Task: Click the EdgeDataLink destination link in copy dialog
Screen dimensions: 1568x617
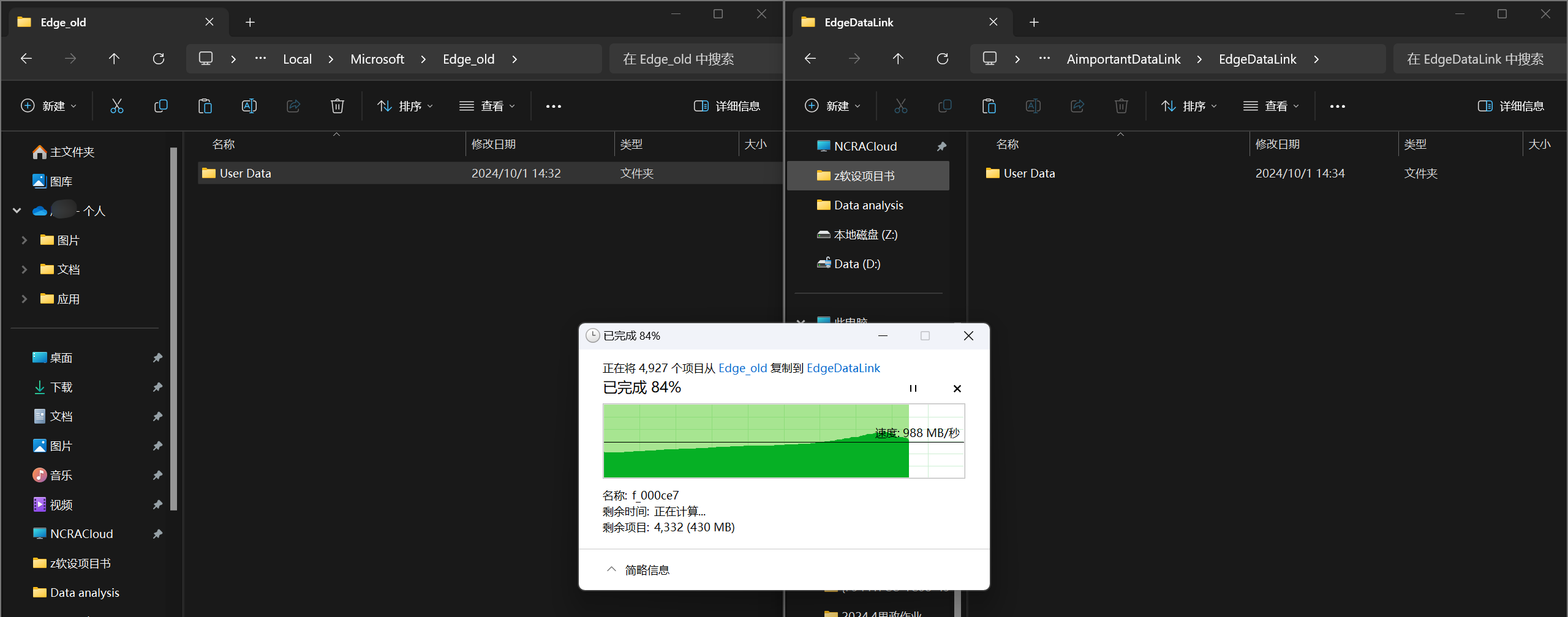Action: click(843, 368)
